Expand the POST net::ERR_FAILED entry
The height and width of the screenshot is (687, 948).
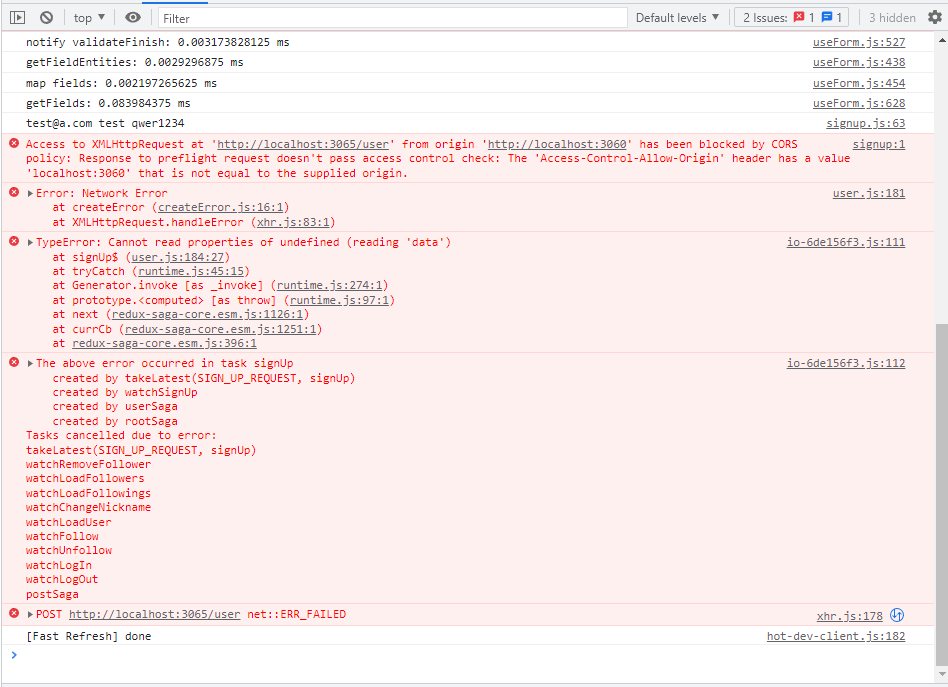click(x=30, y=614)
